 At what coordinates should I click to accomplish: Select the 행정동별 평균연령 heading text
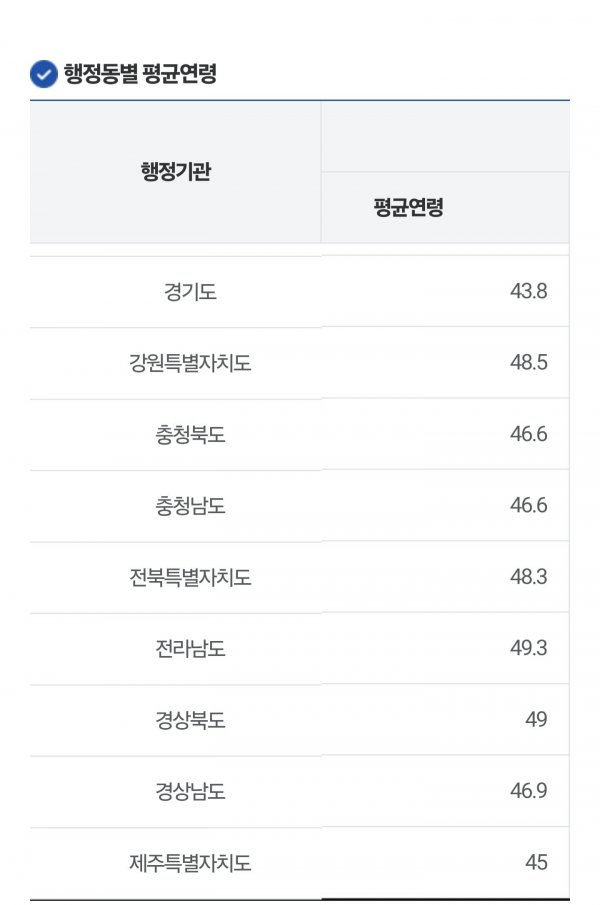tap(140, 73)
